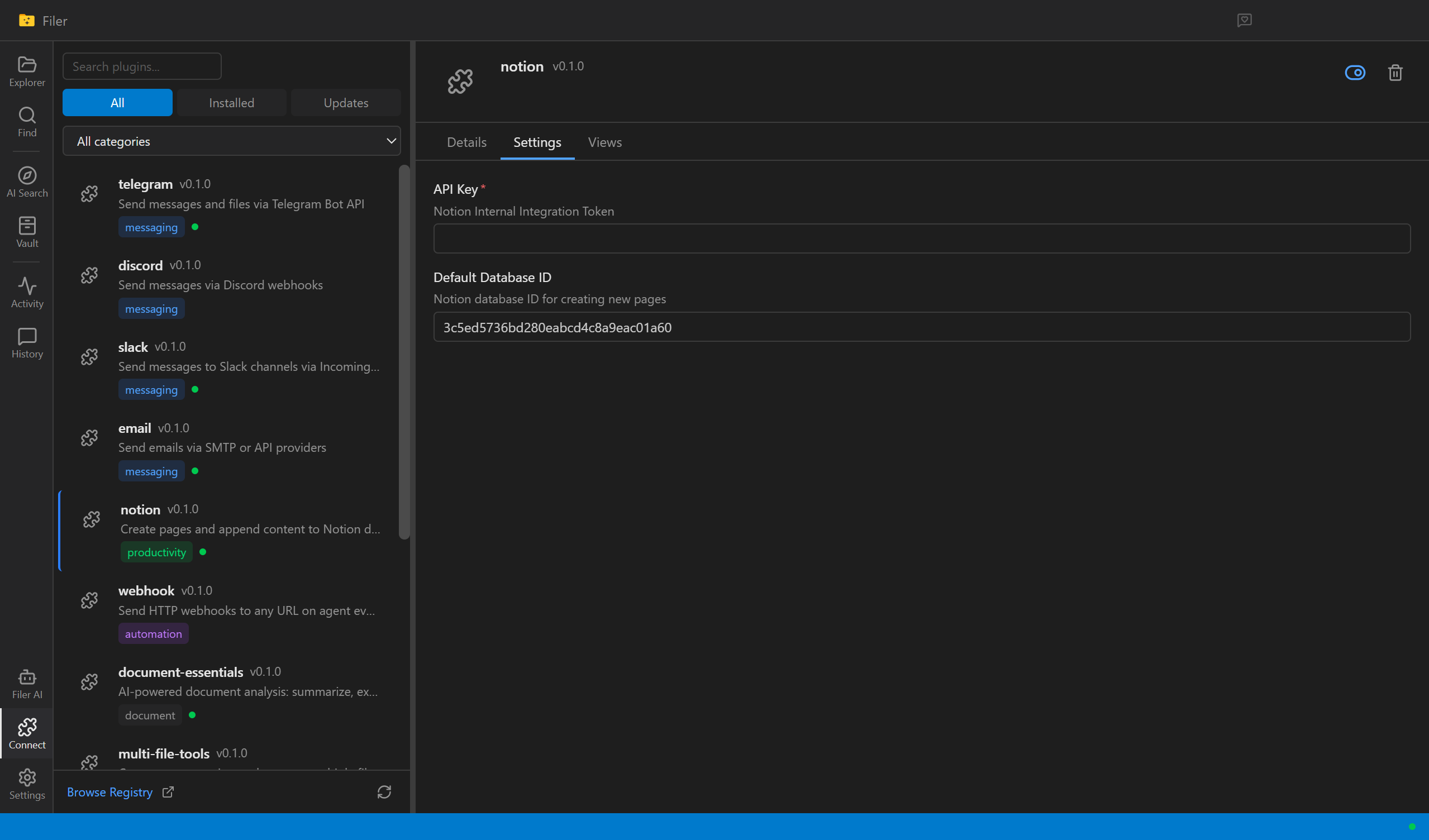The image size is (1429, 840).
Task: Select the telegram plugin title
Action: click(x=145, y=184)
